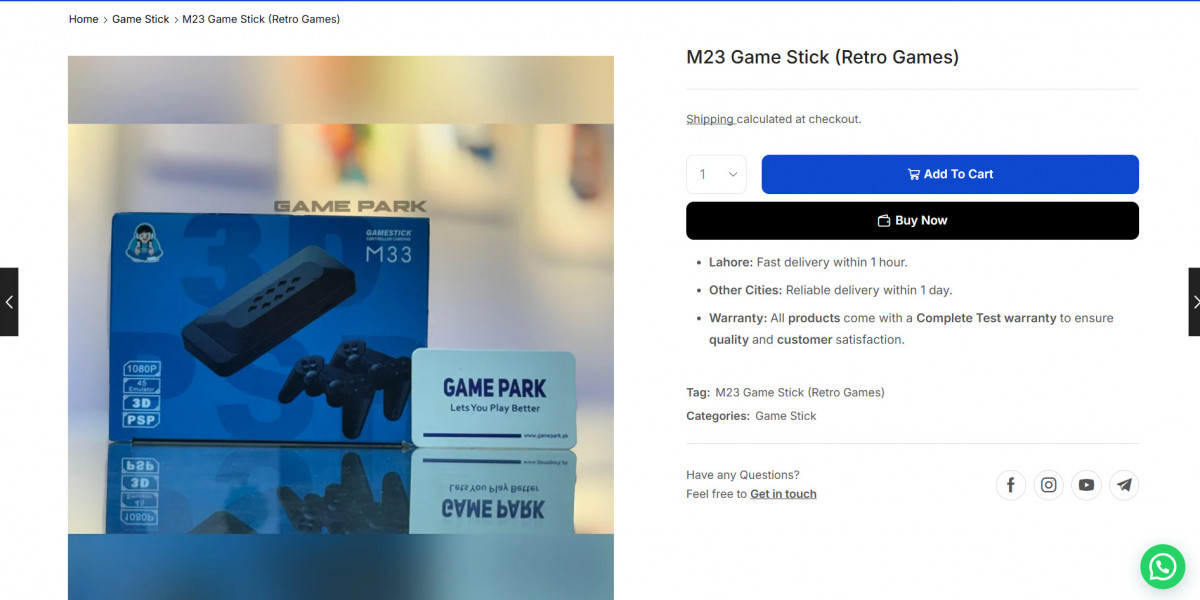
Task: Follow the Shipping policy link
Action: point(710,119)
